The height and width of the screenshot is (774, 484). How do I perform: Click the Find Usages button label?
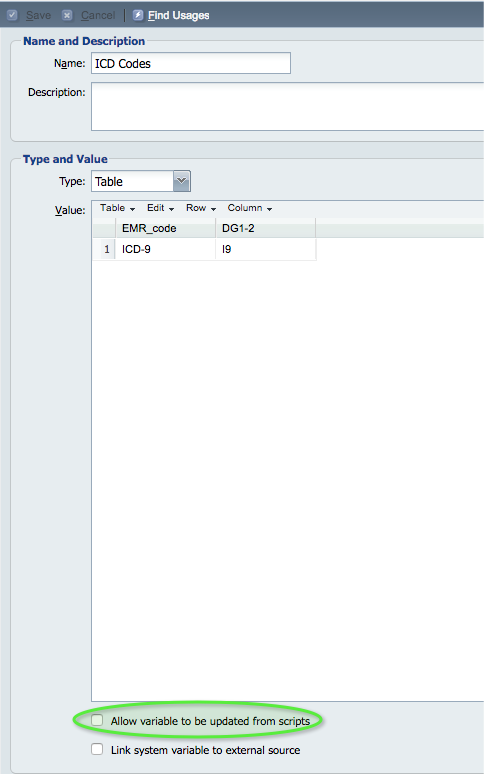coord(179,15)
